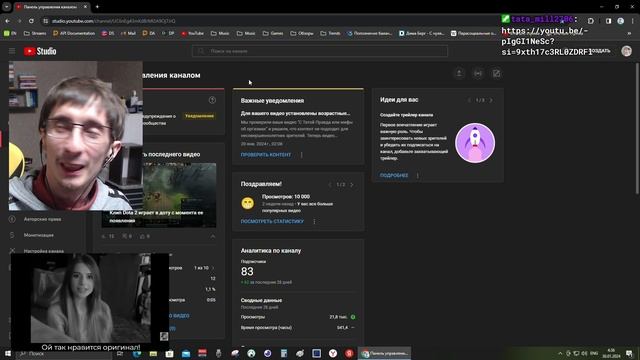Open the YouTube bookmark
This screenshot has width=640, height=360.
[192, 33]
